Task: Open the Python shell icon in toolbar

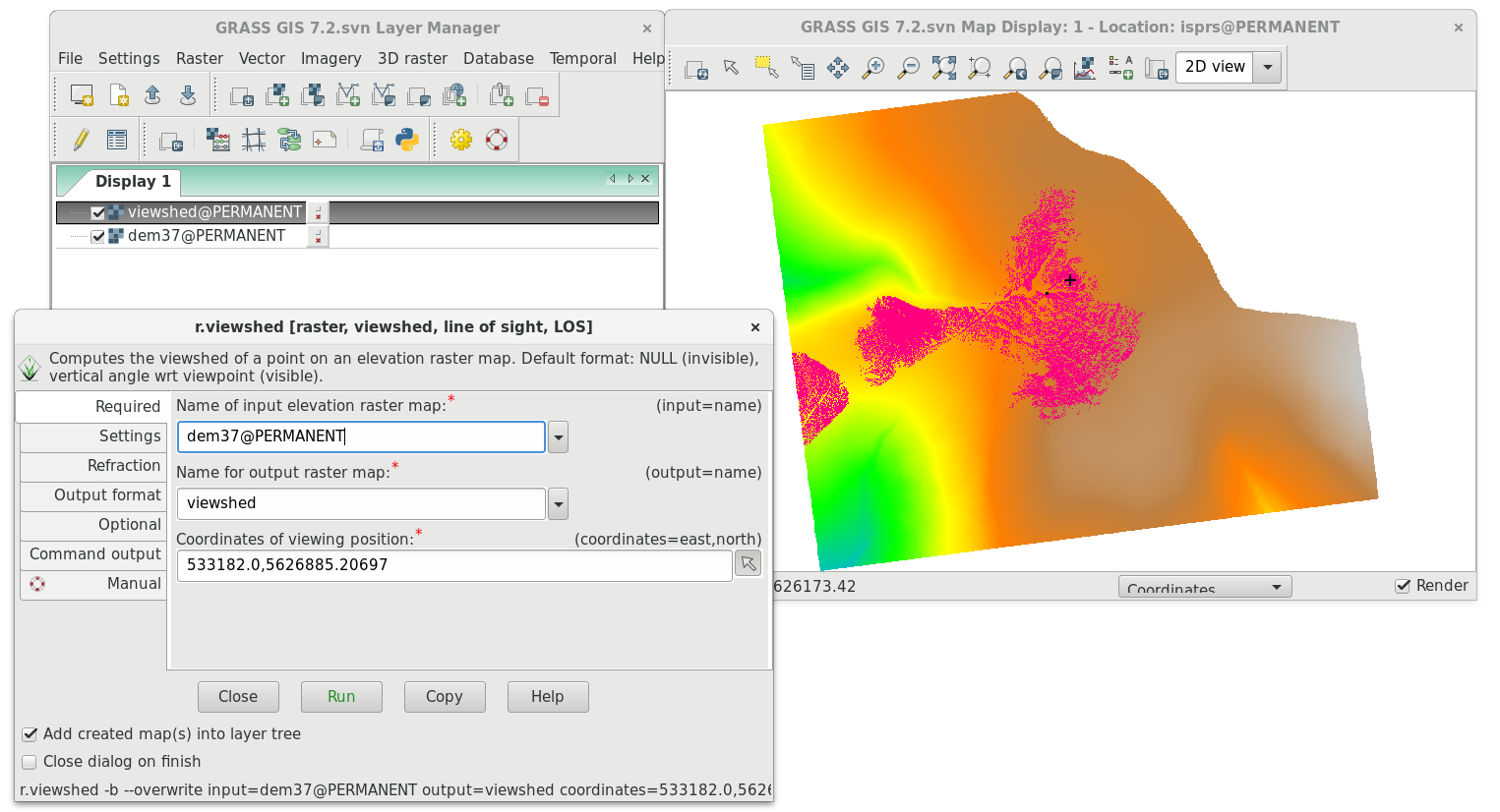Action: (407, 140)
